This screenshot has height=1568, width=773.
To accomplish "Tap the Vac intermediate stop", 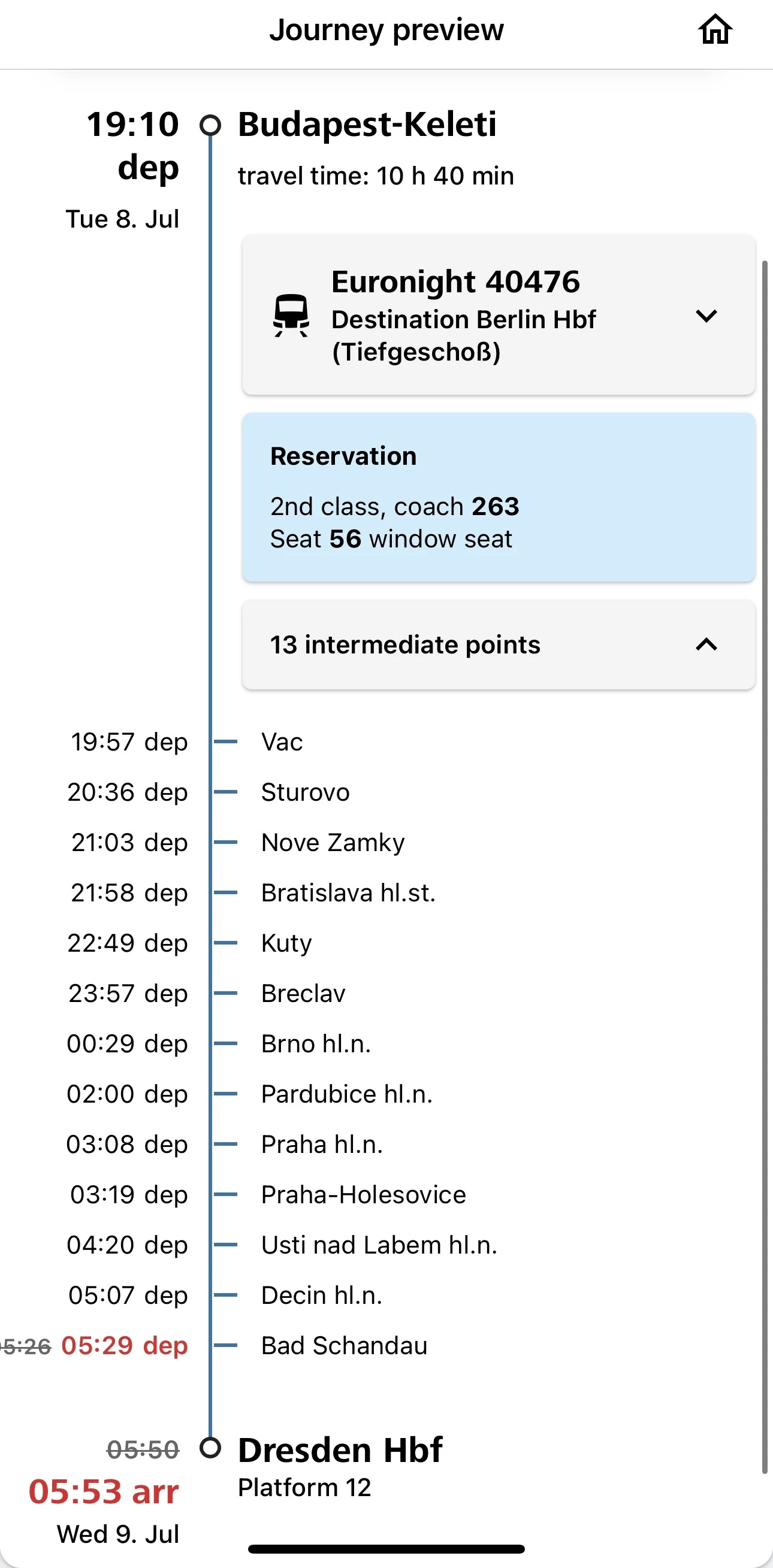I will coord(282,742).
